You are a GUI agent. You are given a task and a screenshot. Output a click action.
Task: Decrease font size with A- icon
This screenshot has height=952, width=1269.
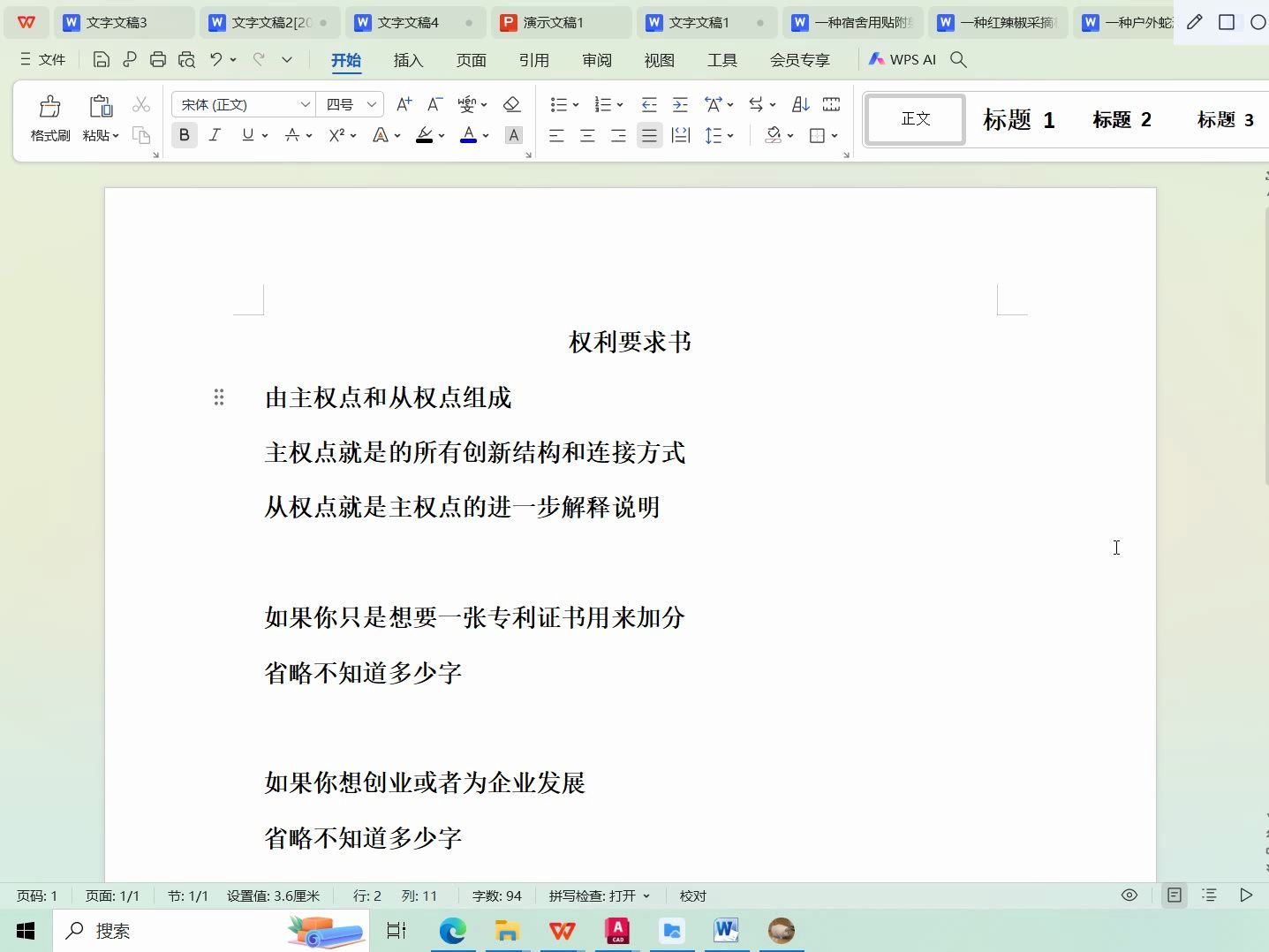tap(434, 104)
